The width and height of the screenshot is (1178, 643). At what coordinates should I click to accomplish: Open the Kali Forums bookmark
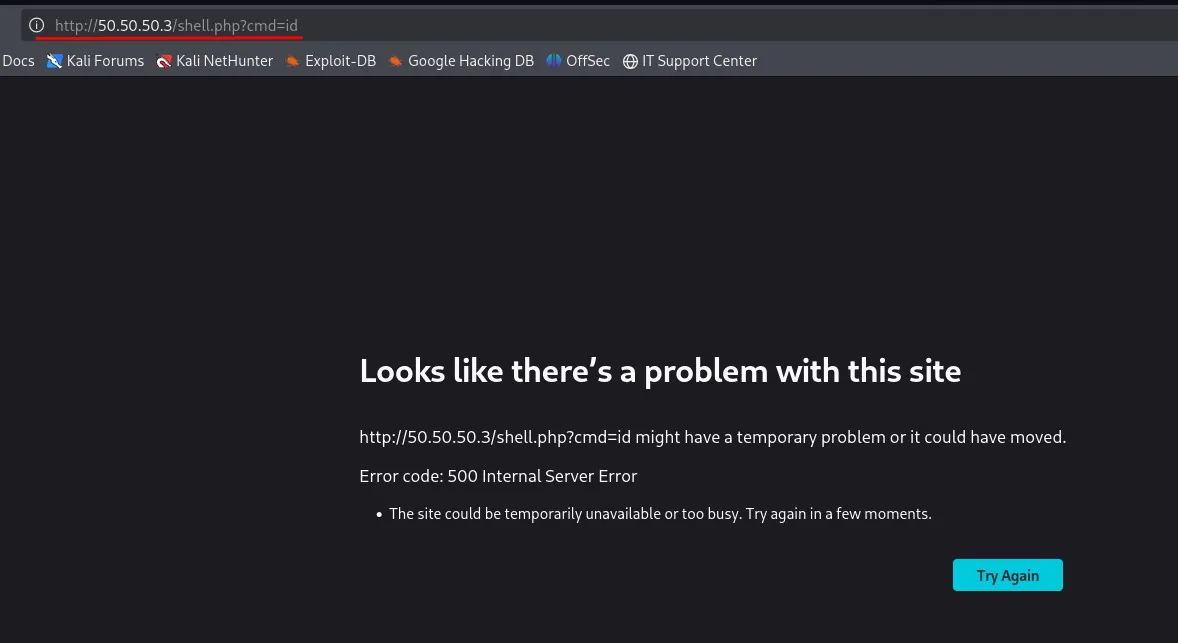click(x=95, y=61)
